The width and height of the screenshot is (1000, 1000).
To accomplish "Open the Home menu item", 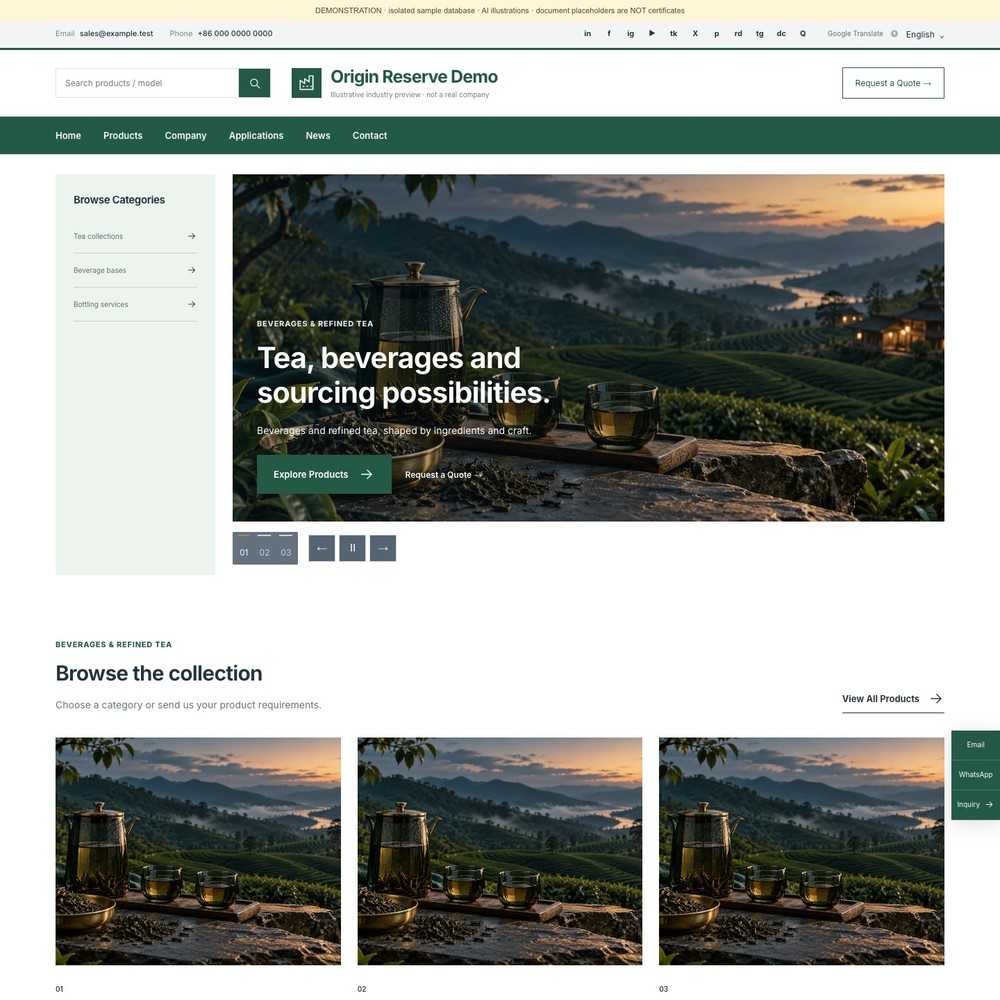I will tap(68, 135).
